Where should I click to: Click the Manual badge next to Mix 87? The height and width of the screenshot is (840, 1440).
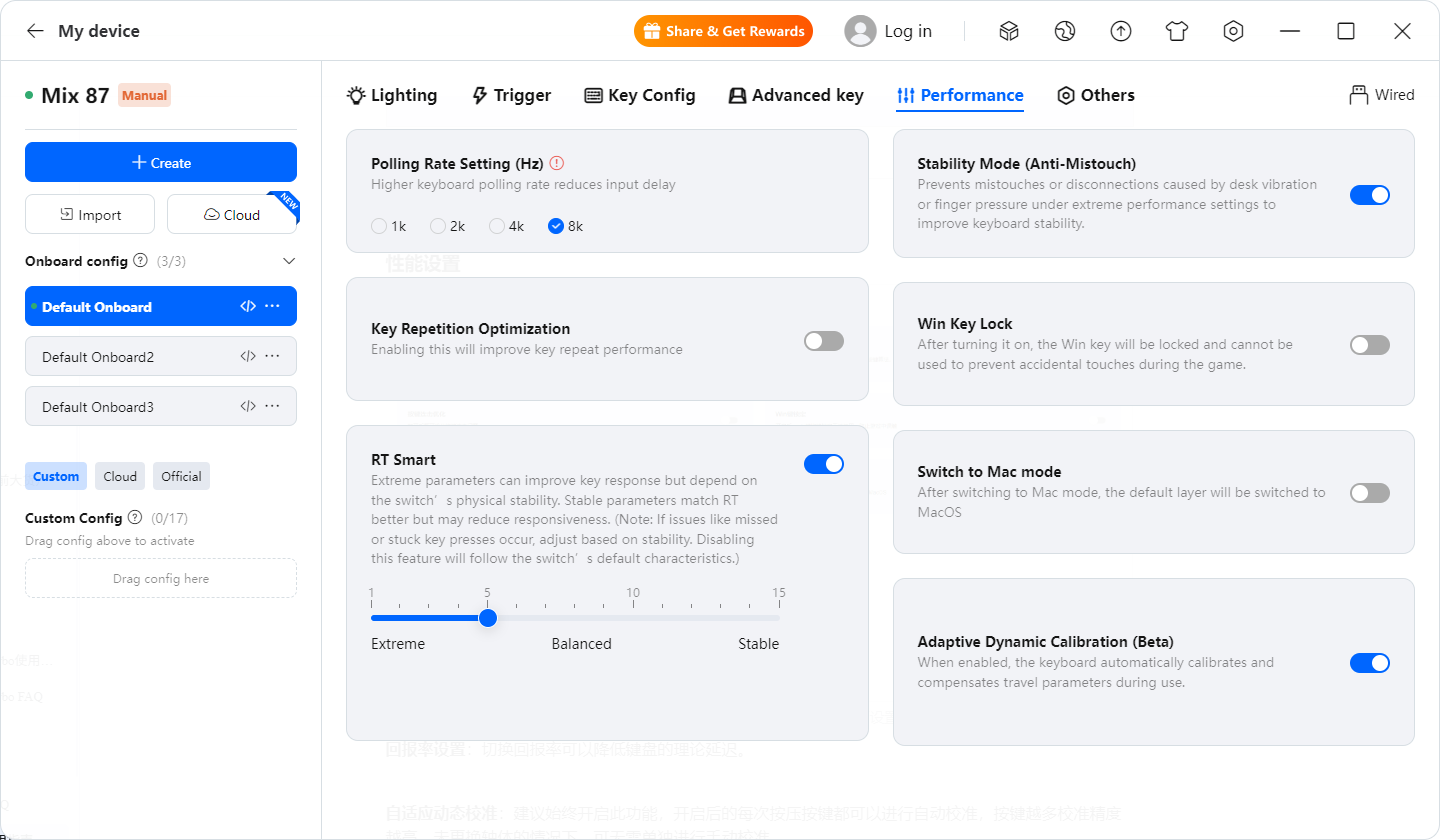tap(144, 96)
